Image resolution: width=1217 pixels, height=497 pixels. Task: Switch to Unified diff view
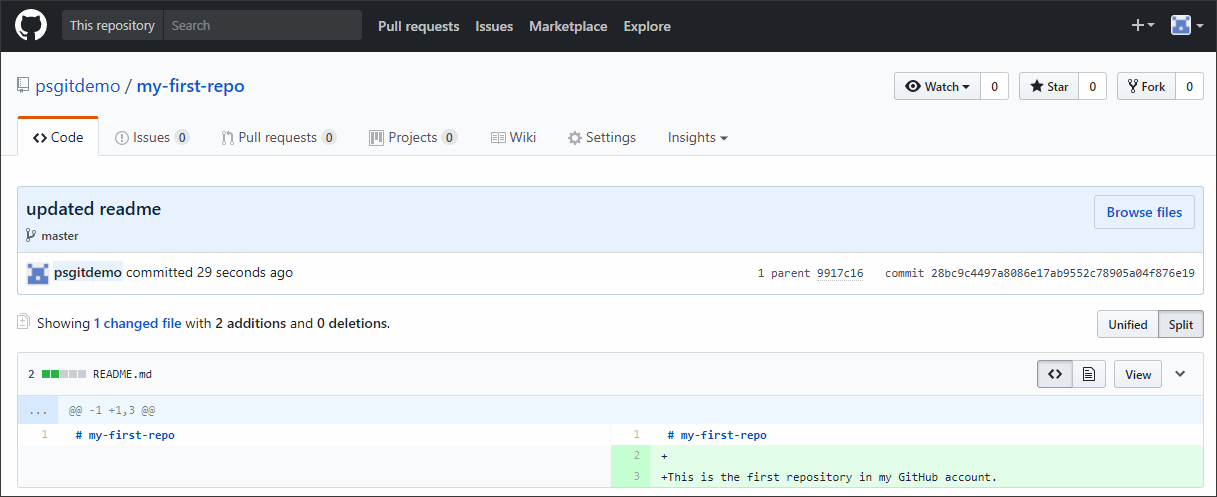point(1127,324)
